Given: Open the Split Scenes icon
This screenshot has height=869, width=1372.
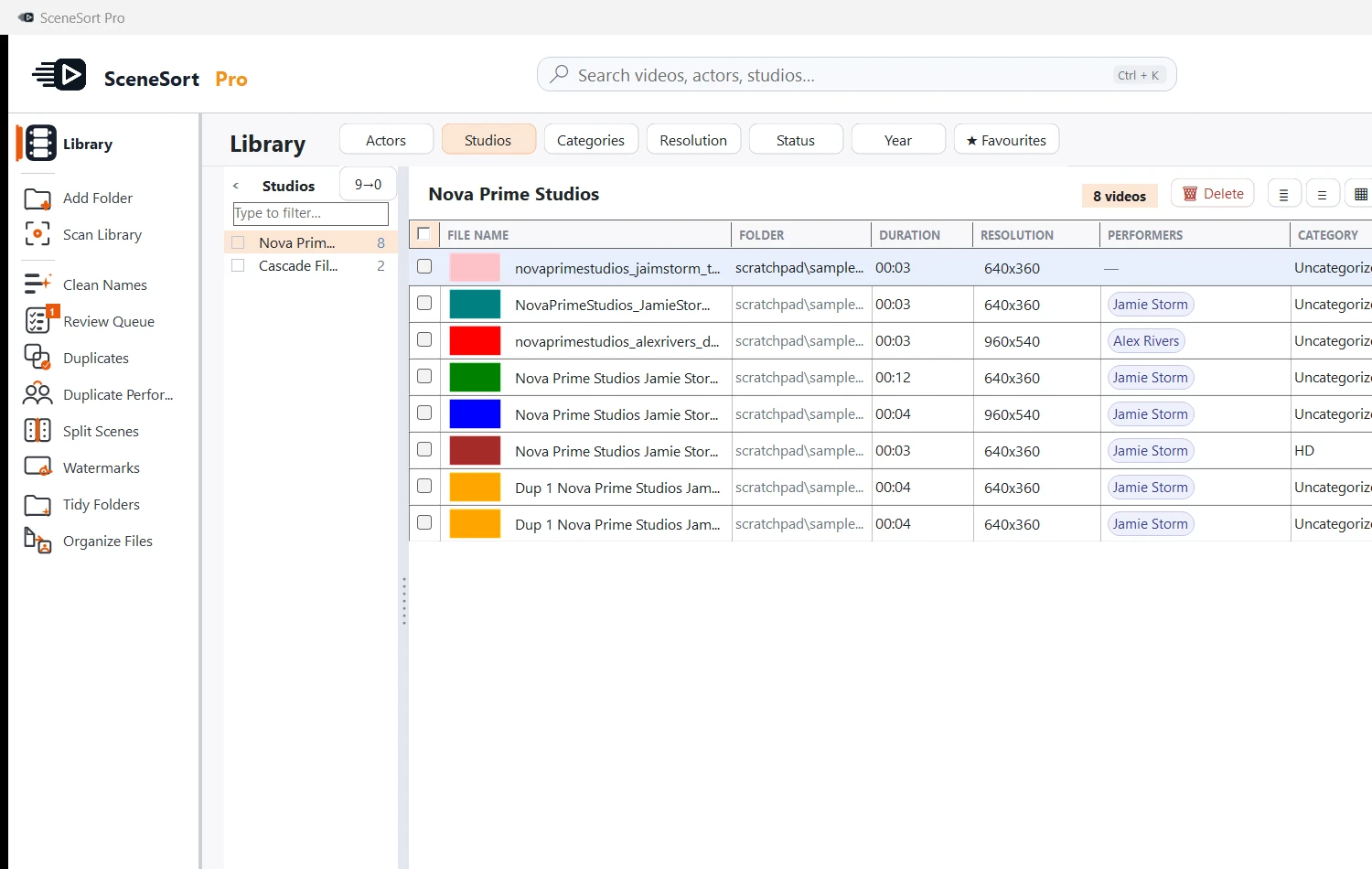Looking at the screenshot, I should coord(38,431).
